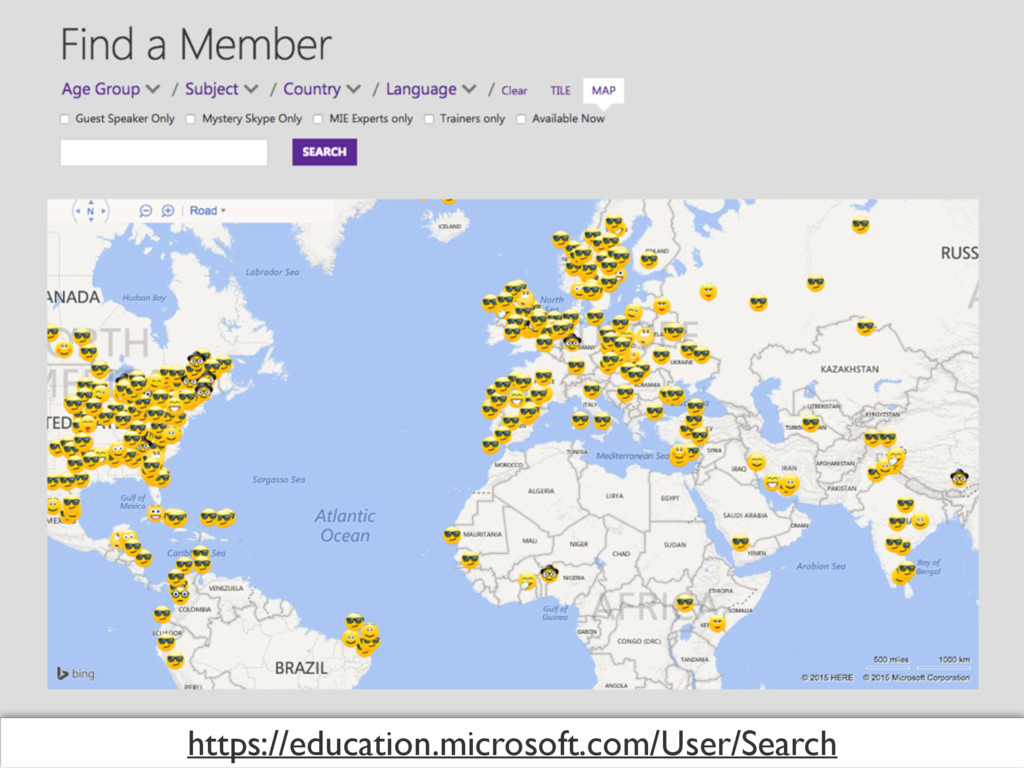
Task: Select the sunglasses marker near Guinea coast
Action: pos(470,560)
